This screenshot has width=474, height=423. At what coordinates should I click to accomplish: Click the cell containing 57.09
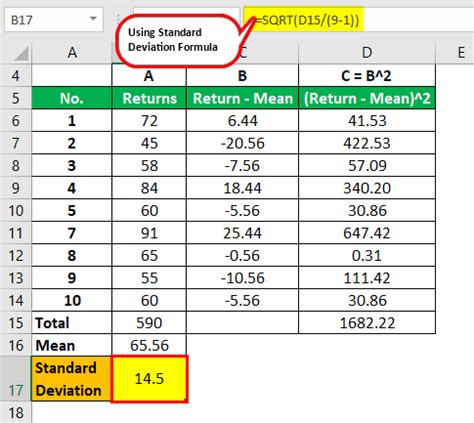[367, 166]
